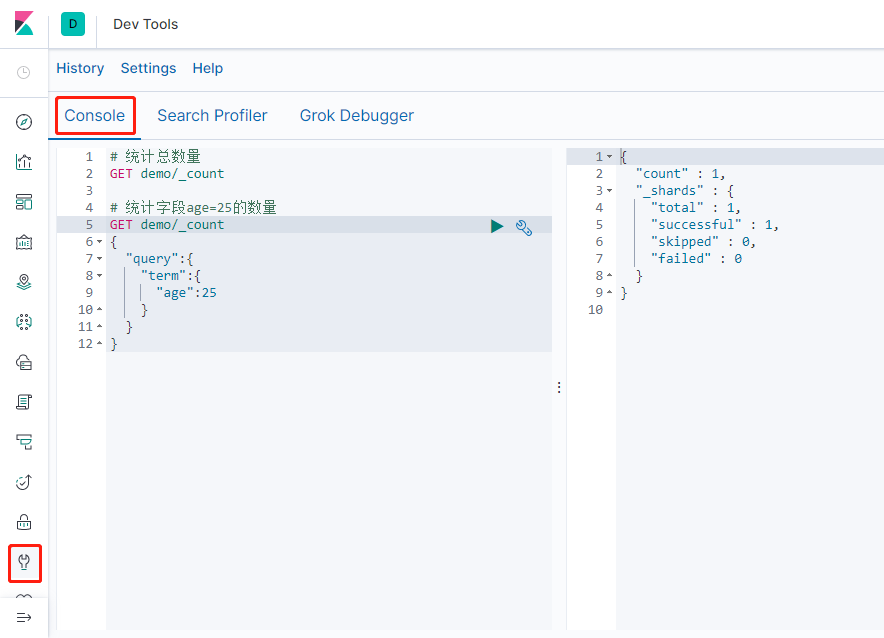This screenshot has height=638, width=884.
Task: Open Visualize from the sidebar chart icon
Action: coord(24,162)
